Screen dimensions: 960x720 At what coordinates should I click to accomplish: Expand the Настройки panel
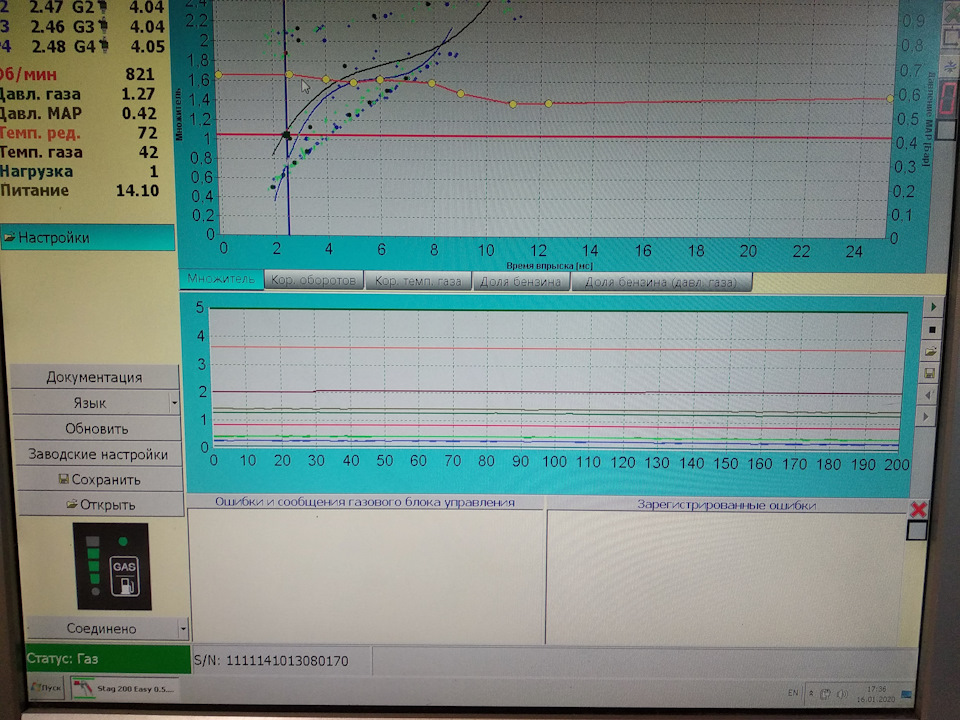[87, 238]
